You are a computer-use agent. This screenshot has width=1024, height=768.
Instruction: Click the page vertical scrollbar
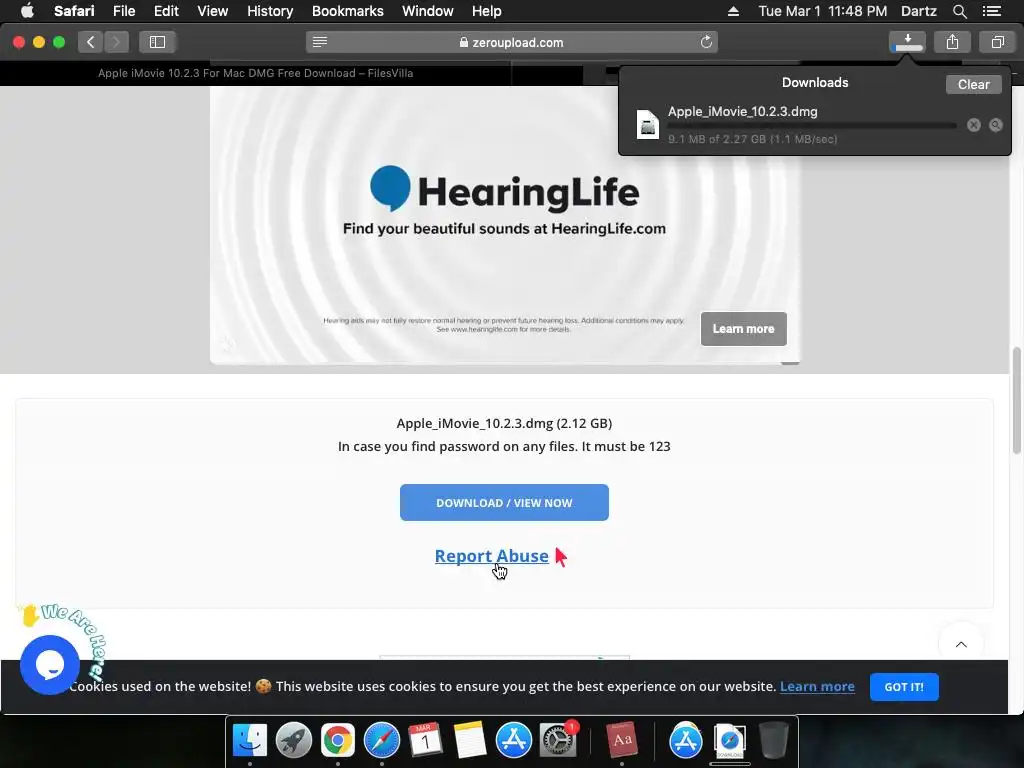[1016, 400]
